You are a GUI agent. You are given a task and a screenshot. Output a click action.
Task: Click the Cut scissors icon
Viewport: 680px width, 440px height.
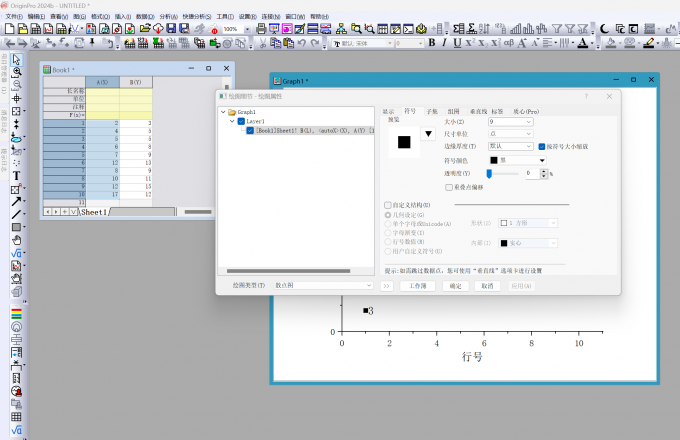[x=262, y=42]
